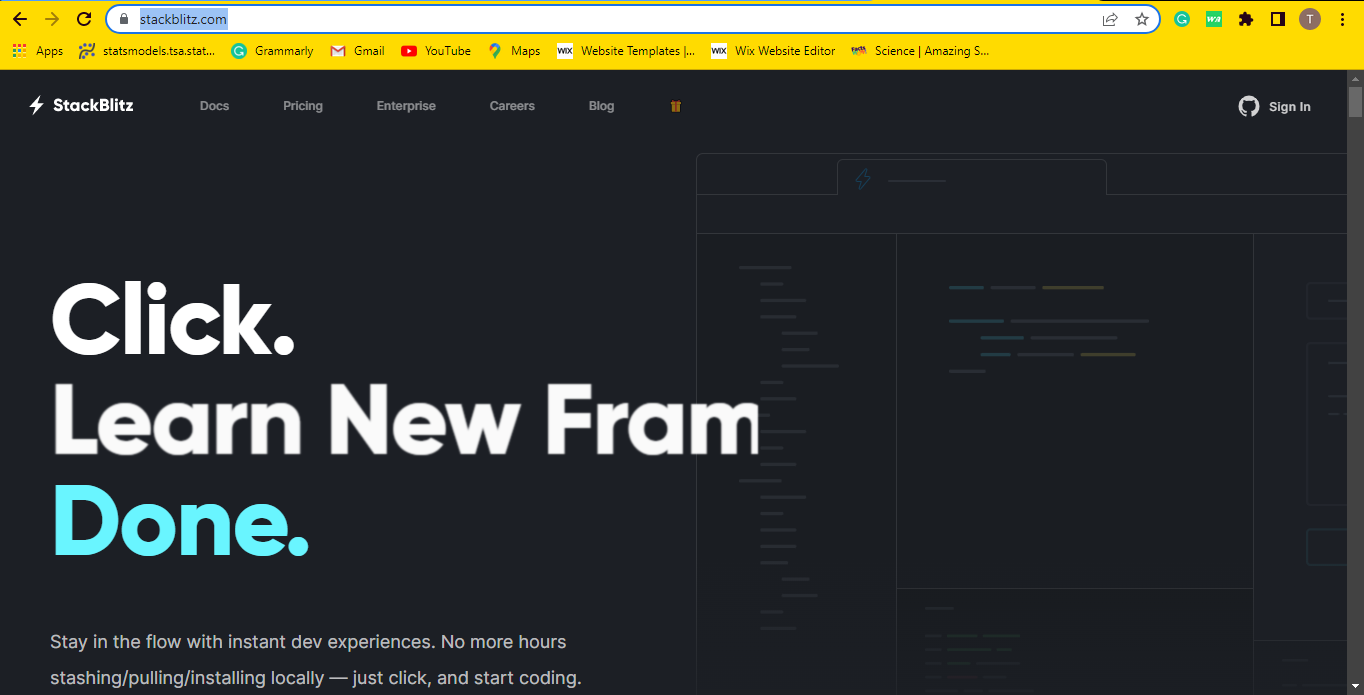The height and width of the screenshot is (695, 1364).
Task: Open the statsmodels.tsa bookmark
Action: pos(146,51)
